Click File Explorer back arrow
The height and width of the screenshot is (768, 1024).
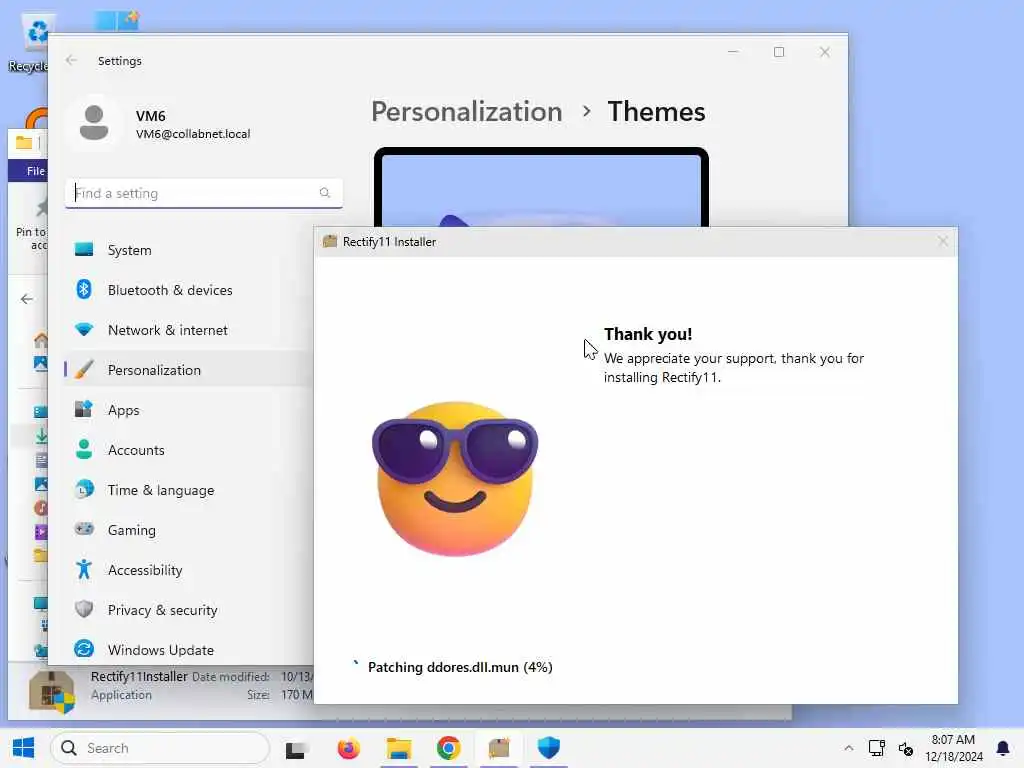(x=27, y=299)
